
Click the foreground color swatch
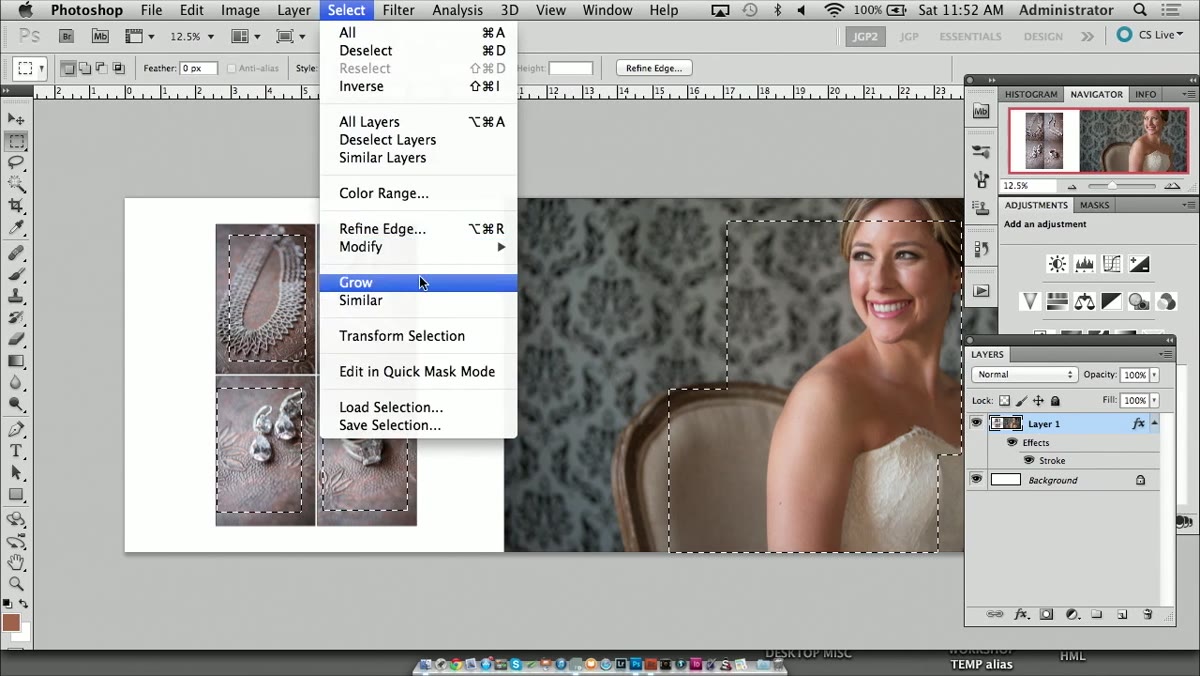point(11,622)
